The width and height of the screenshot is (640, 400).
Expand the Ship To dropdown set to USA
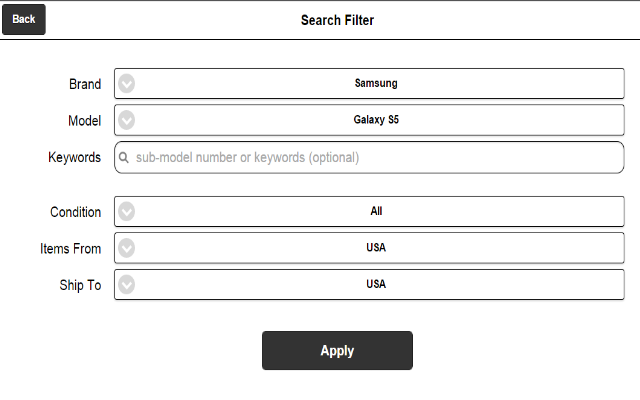point(369,284)
